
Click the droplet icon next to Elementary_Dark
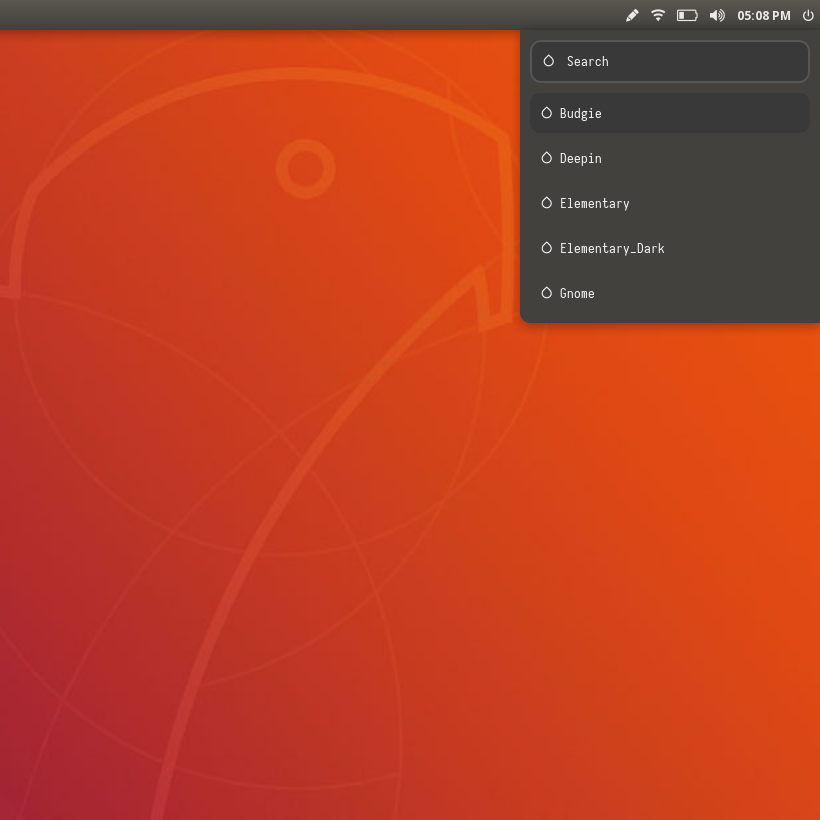pos(546,248)
